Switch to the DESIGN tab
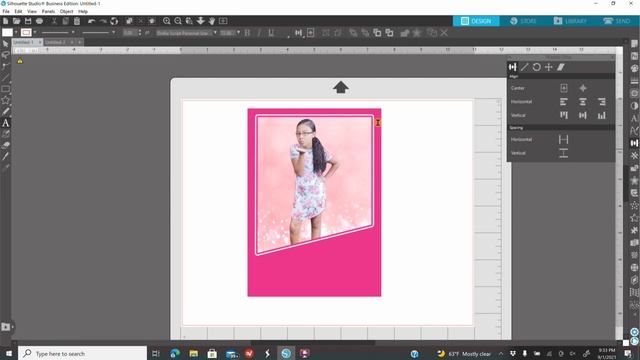640x360 pixels. click(x=476, y=21)
